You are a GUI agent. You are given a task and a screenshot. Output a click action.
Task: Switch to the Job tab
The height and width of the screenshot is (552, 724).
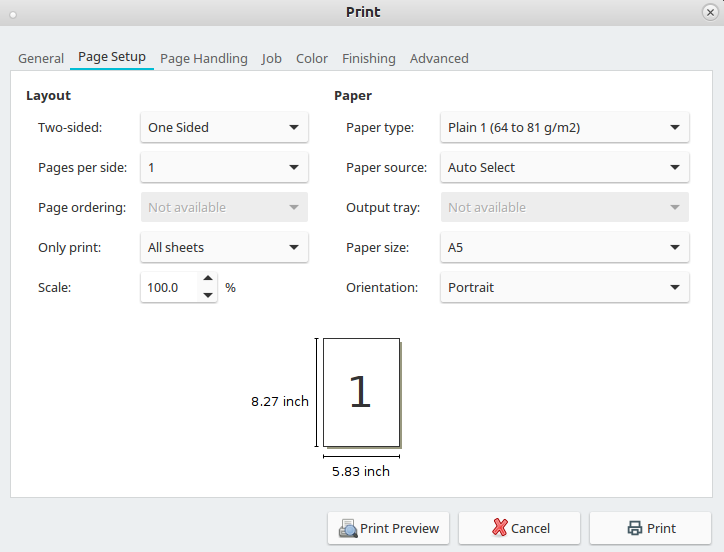click(272, 58)
